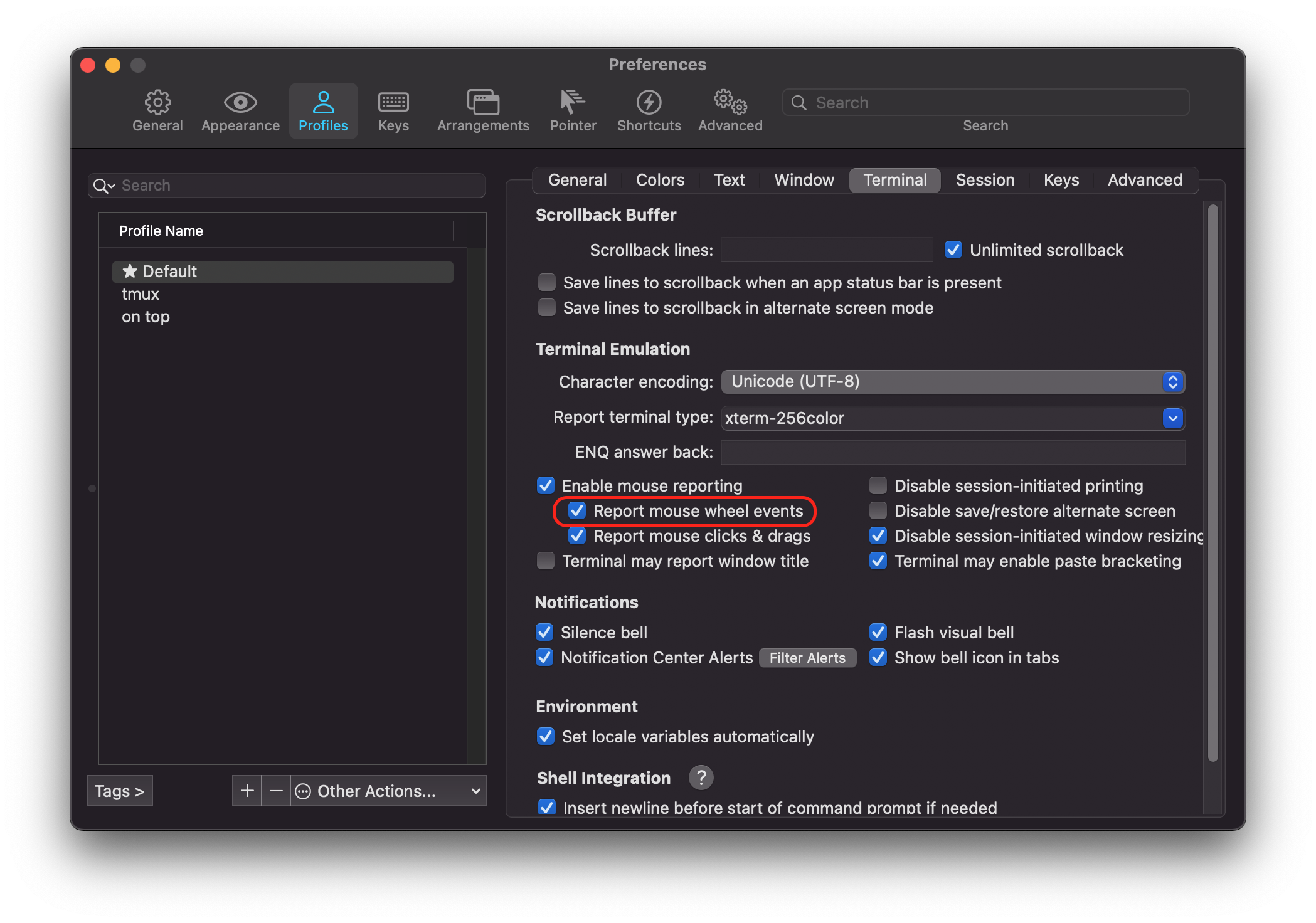Click the Scrollback lines input field
Viewport: 1316px width, 923px height.
click(x=826, y=250)
